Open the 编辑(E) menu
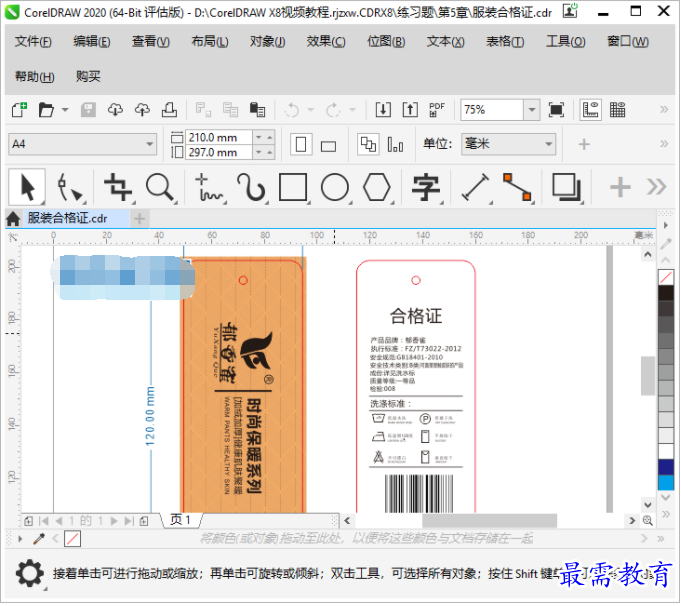Screen dimensions: 681x606 (x=92, y=41)
